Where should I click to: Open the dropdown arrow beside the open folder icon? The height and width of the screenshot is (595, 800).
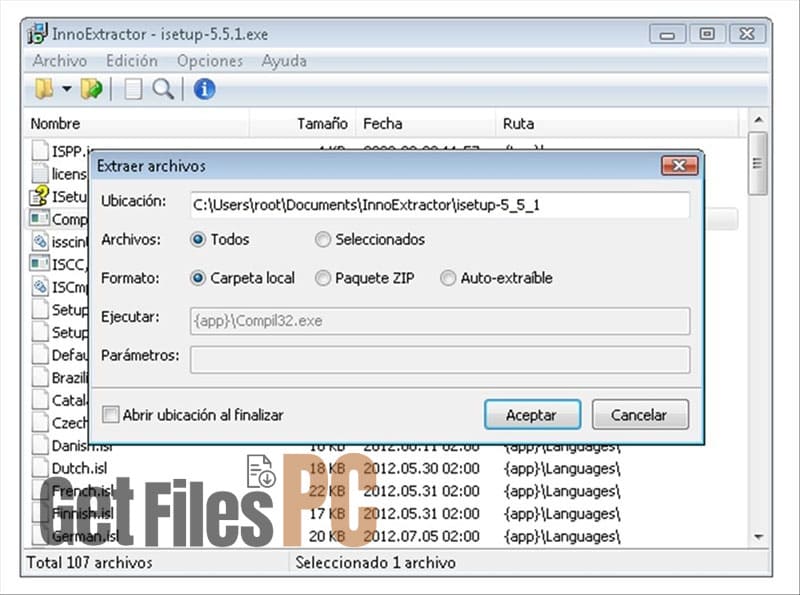point(67,89)
